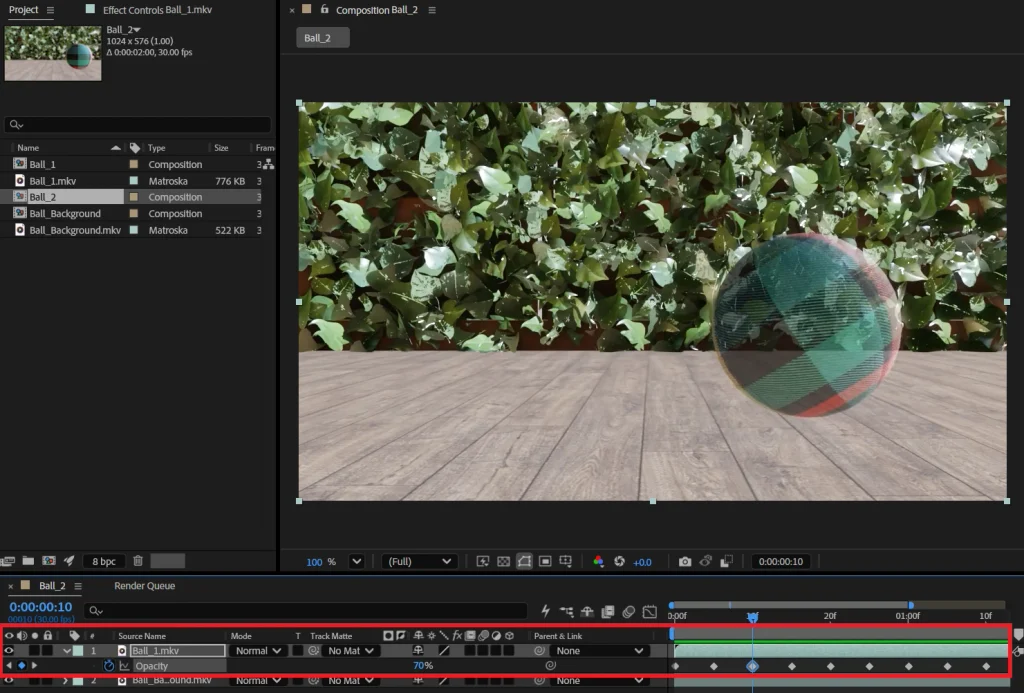
Task: Enable motion blur for the composition
Action: click(x=629, y=611)
